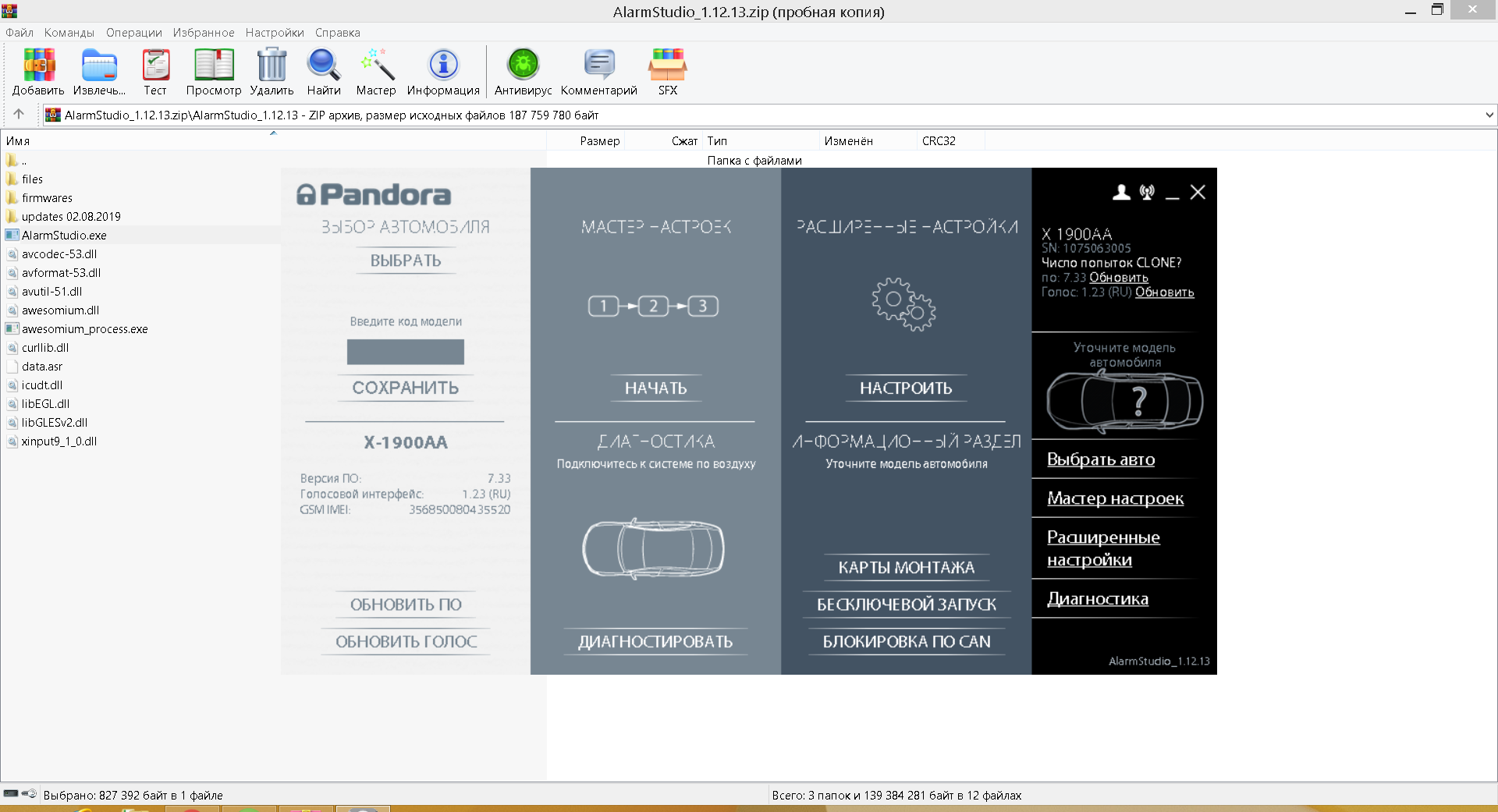Run the archive Test tool
The image size is (1498, 812).
[155, 66]
